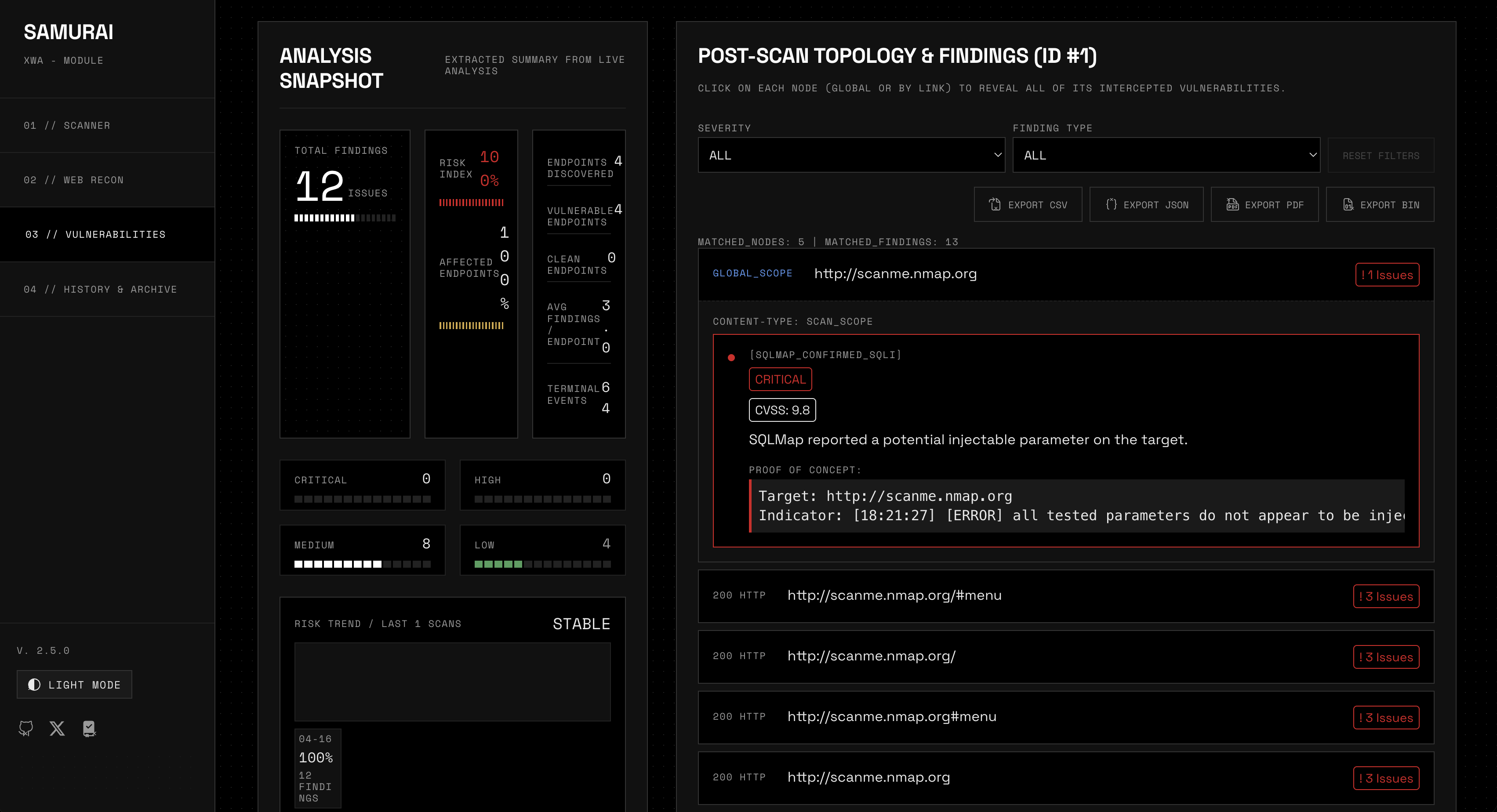Click the CVSS: 9.8 score tag
Screen dimensions: 1497x812
click(x=782, y=410)
